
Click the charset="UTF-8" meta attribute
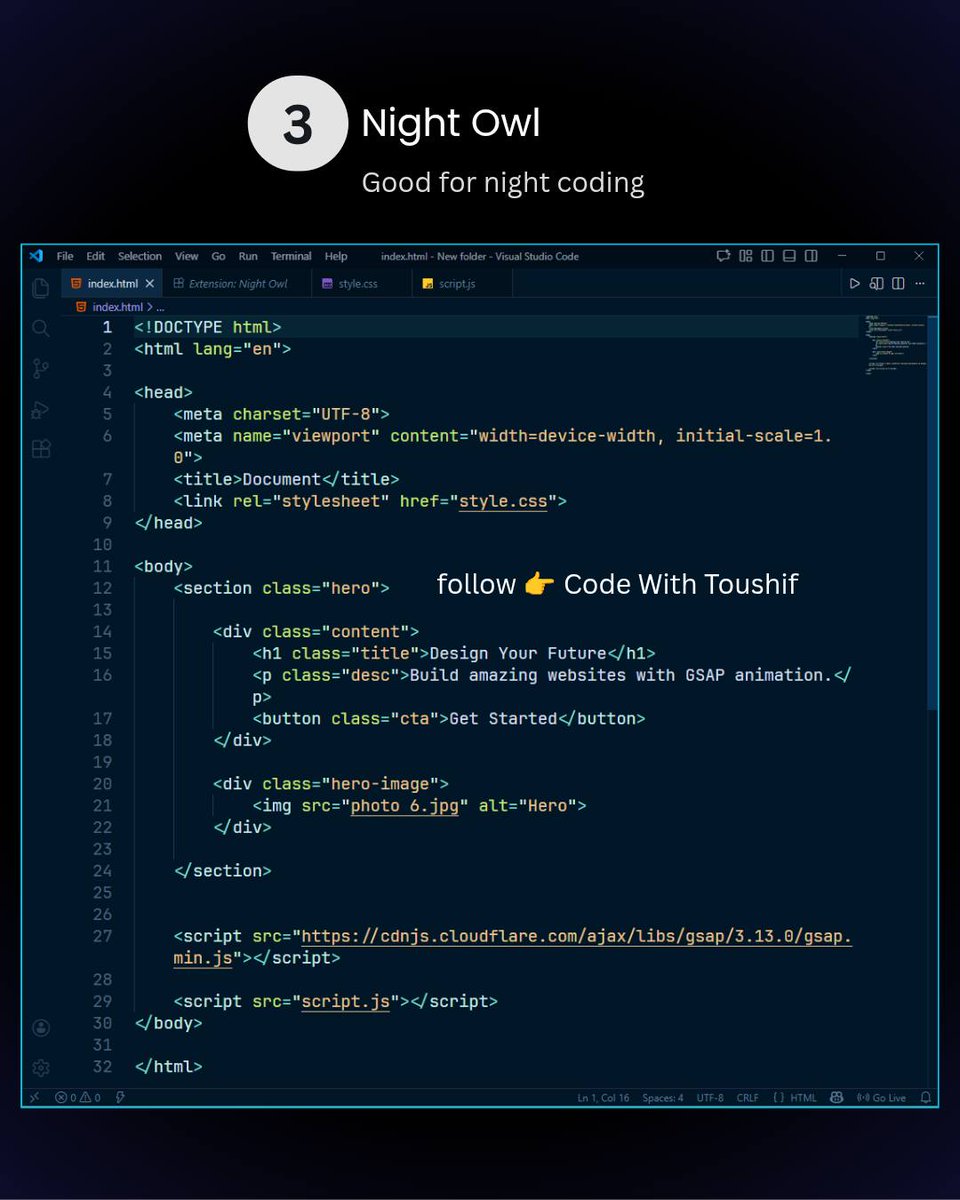tap(306, 414)
